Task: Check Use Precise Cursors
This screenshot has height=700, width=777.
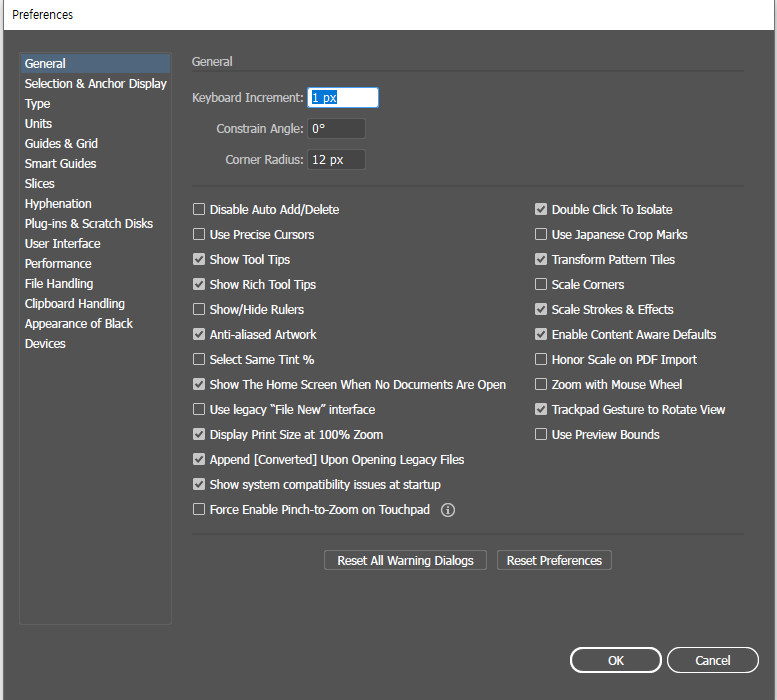Action: tap(199, 234)
